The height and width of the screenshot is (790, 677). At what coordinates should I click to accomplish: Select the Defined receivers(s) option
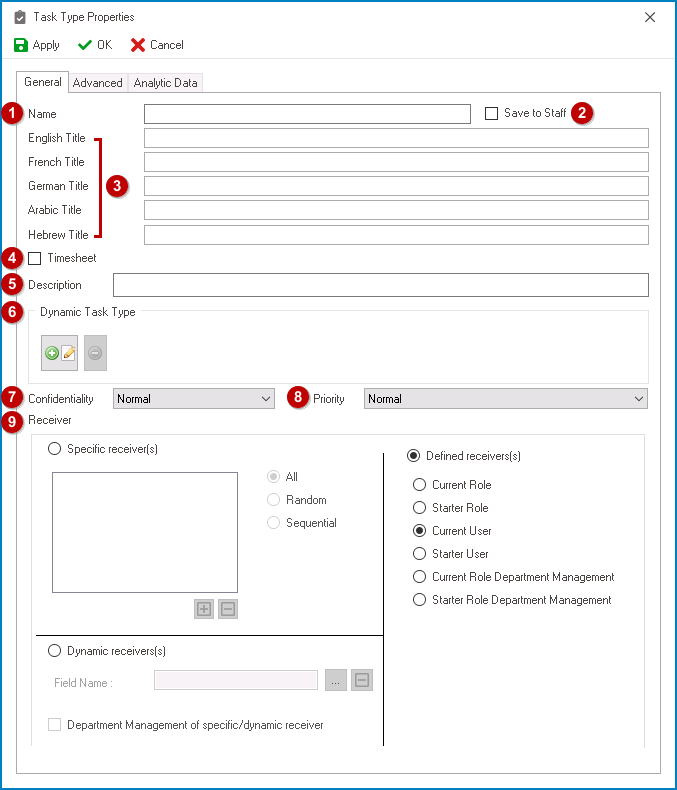click(413, 455)
